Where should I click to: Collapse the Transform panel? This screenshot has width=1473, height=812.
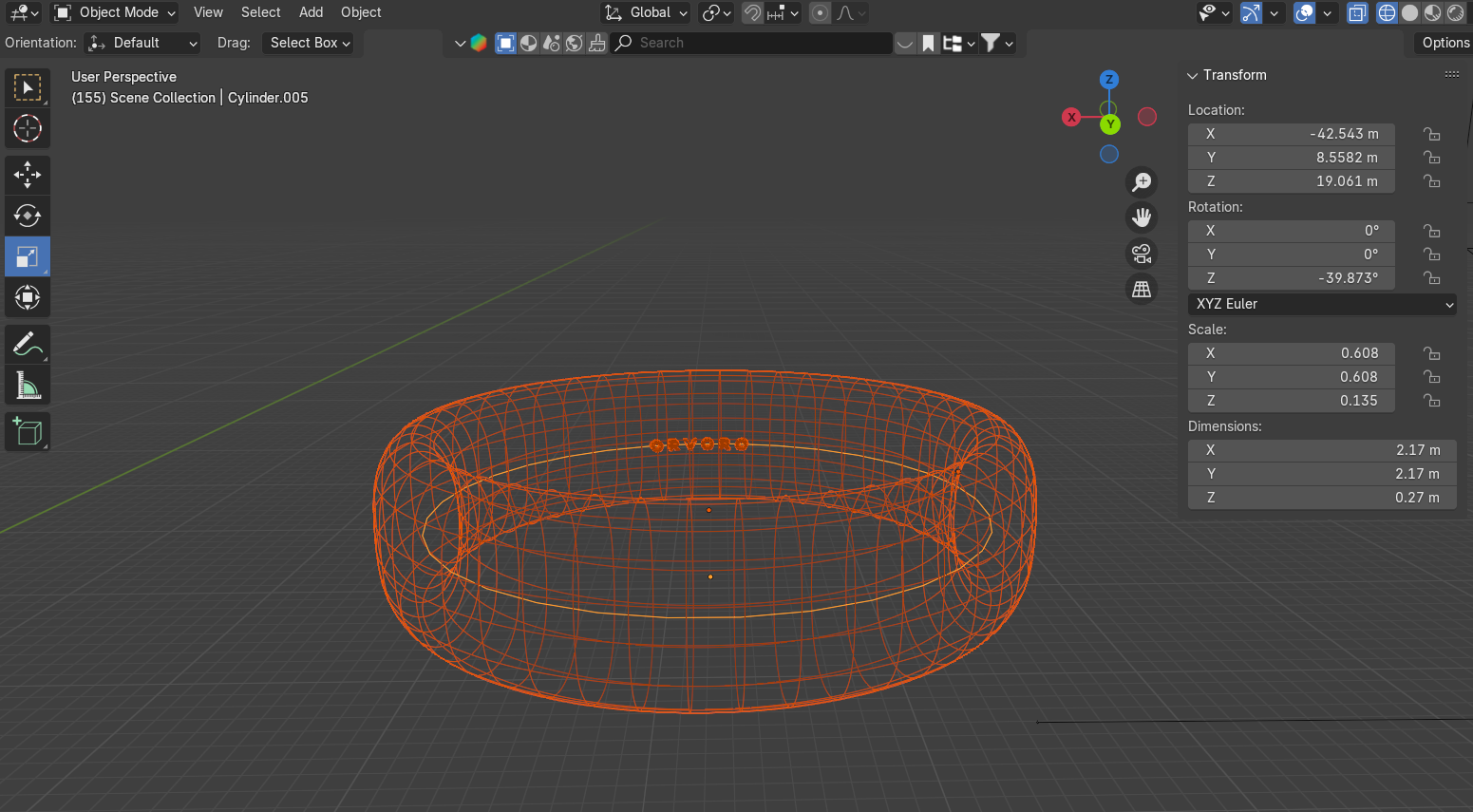(1193, 75)
